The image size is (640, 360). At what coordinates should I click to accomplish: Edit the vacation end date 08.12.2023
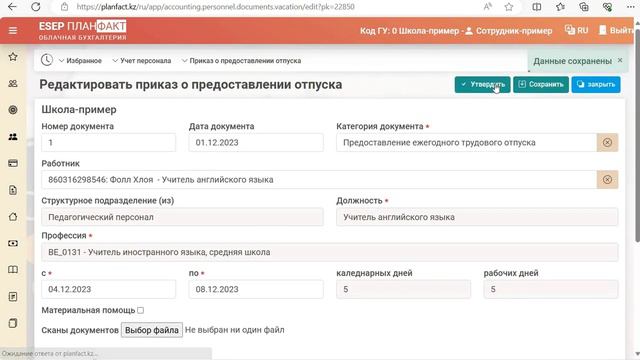point(256,289)
